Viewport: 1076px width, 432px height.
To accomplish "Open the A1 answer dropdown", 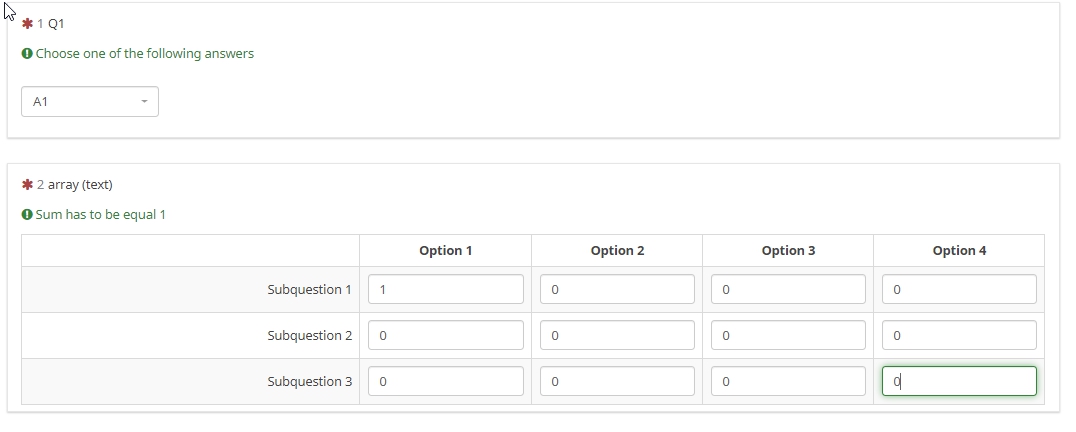I will pos(89,102).
